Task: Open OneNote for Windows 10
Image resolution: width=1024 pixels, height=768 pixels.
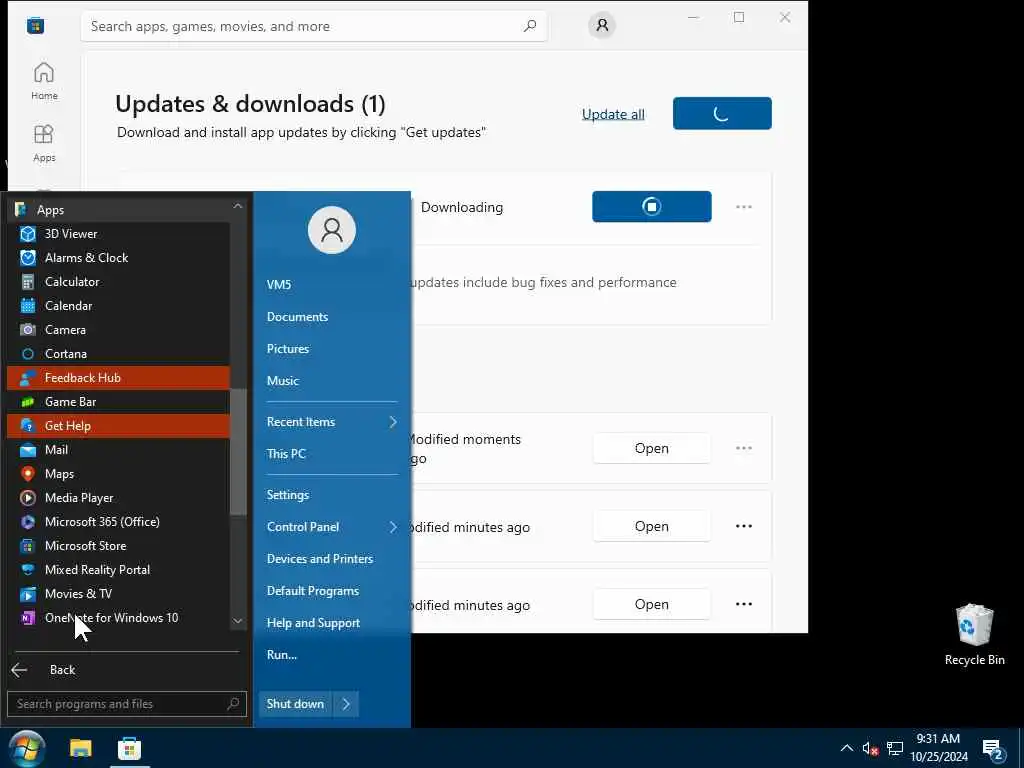Action: pos(118,618)
